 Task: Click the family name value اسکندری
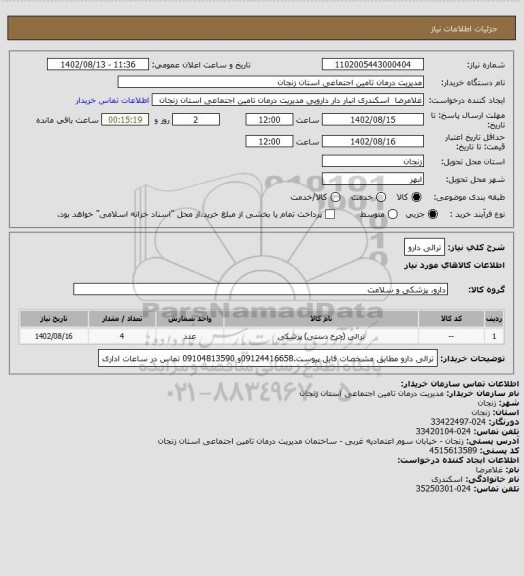(447, 479)
